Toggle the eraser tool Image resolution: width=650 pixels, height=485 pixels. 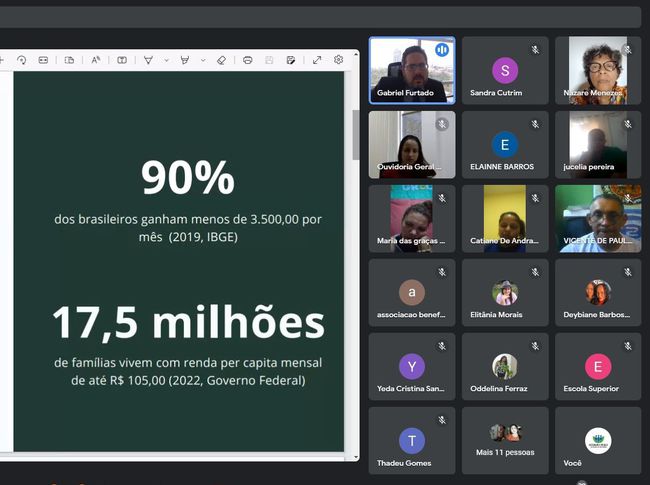(x=221, y=60)
